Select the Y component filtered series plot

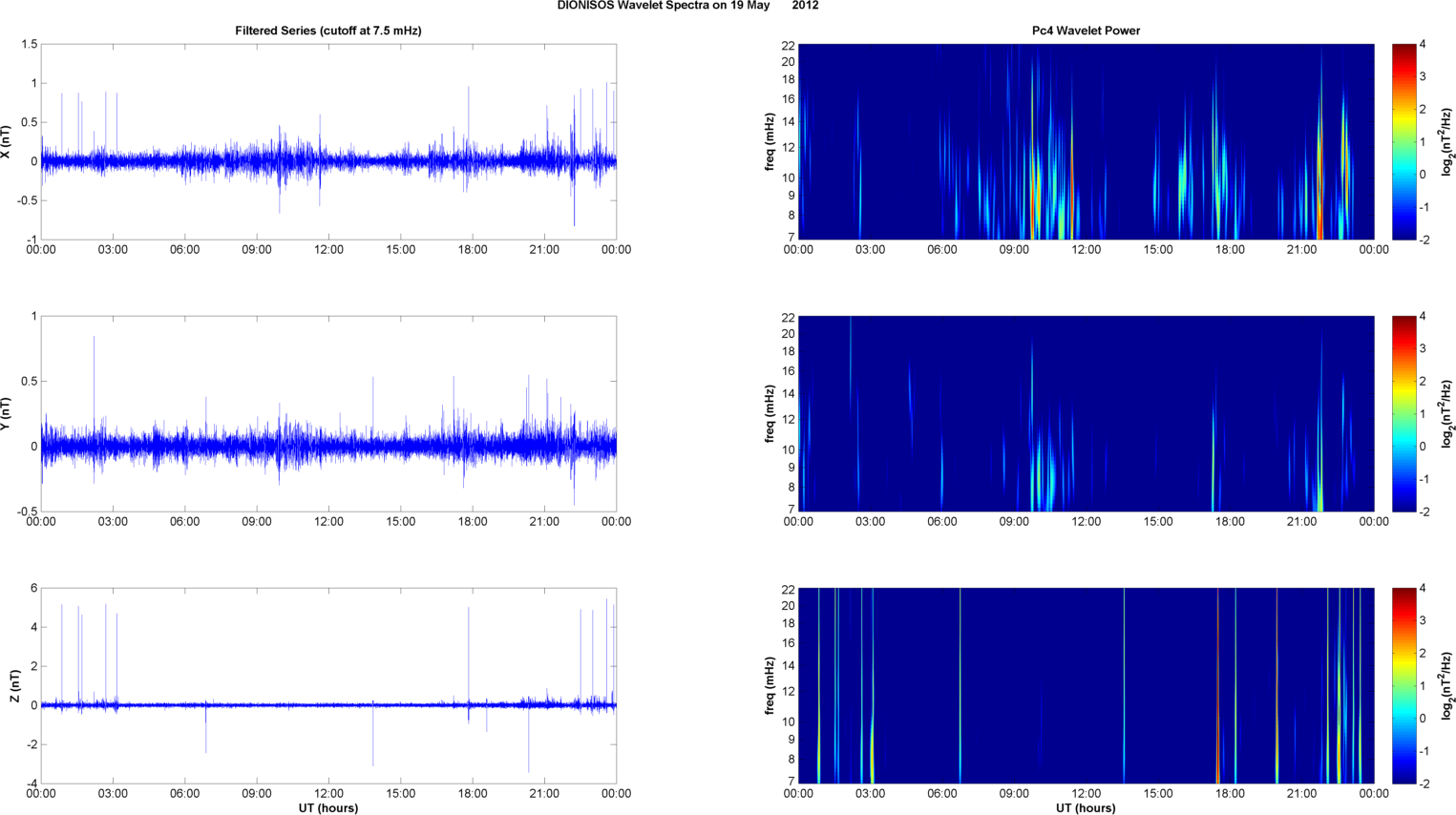click(328, 414)
